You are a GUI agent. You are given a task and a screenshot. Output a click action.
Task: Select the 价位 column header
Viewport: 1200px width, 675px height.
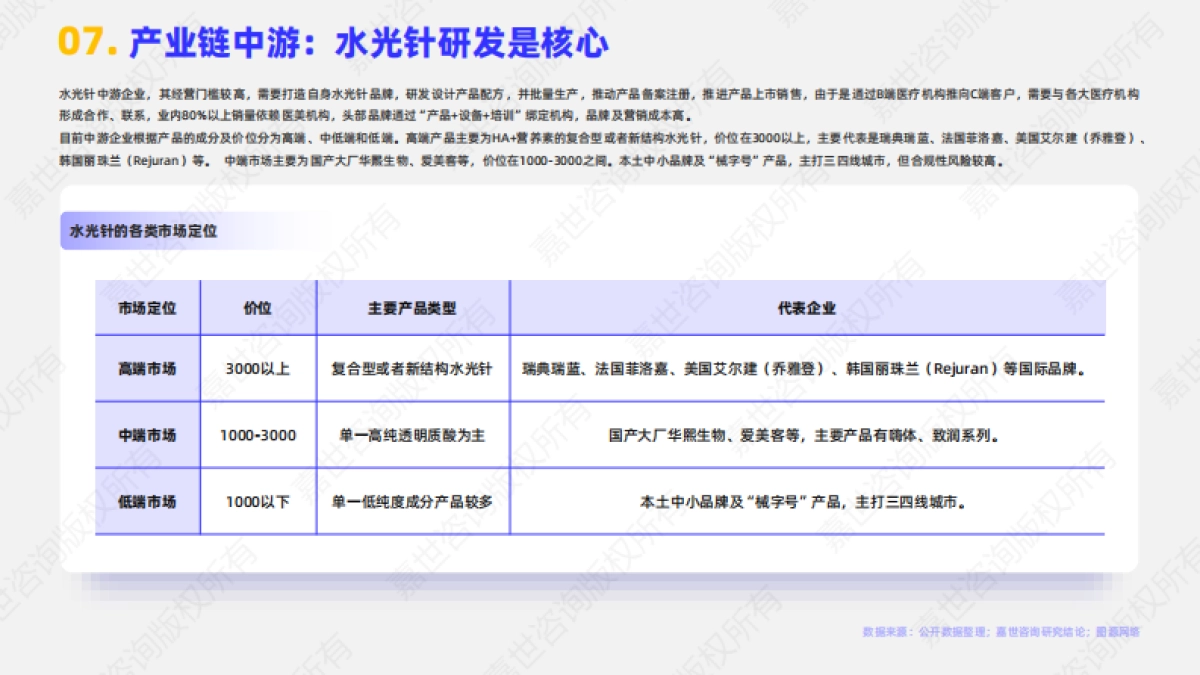(258, 310)
